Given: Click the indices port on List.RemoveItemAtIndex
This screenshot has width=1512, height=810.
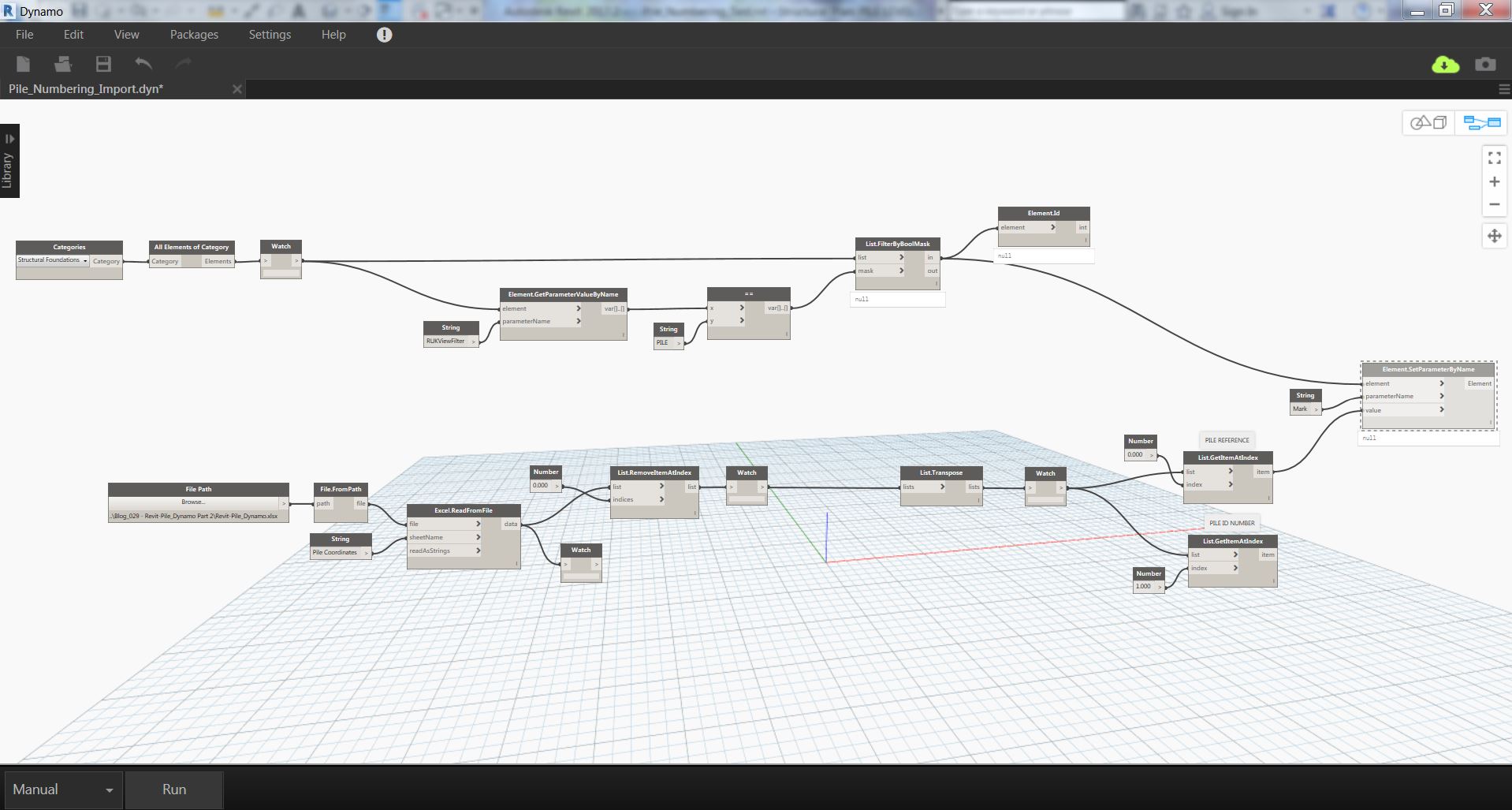Looking at the screenshot, I should click(x=638, y=499).
